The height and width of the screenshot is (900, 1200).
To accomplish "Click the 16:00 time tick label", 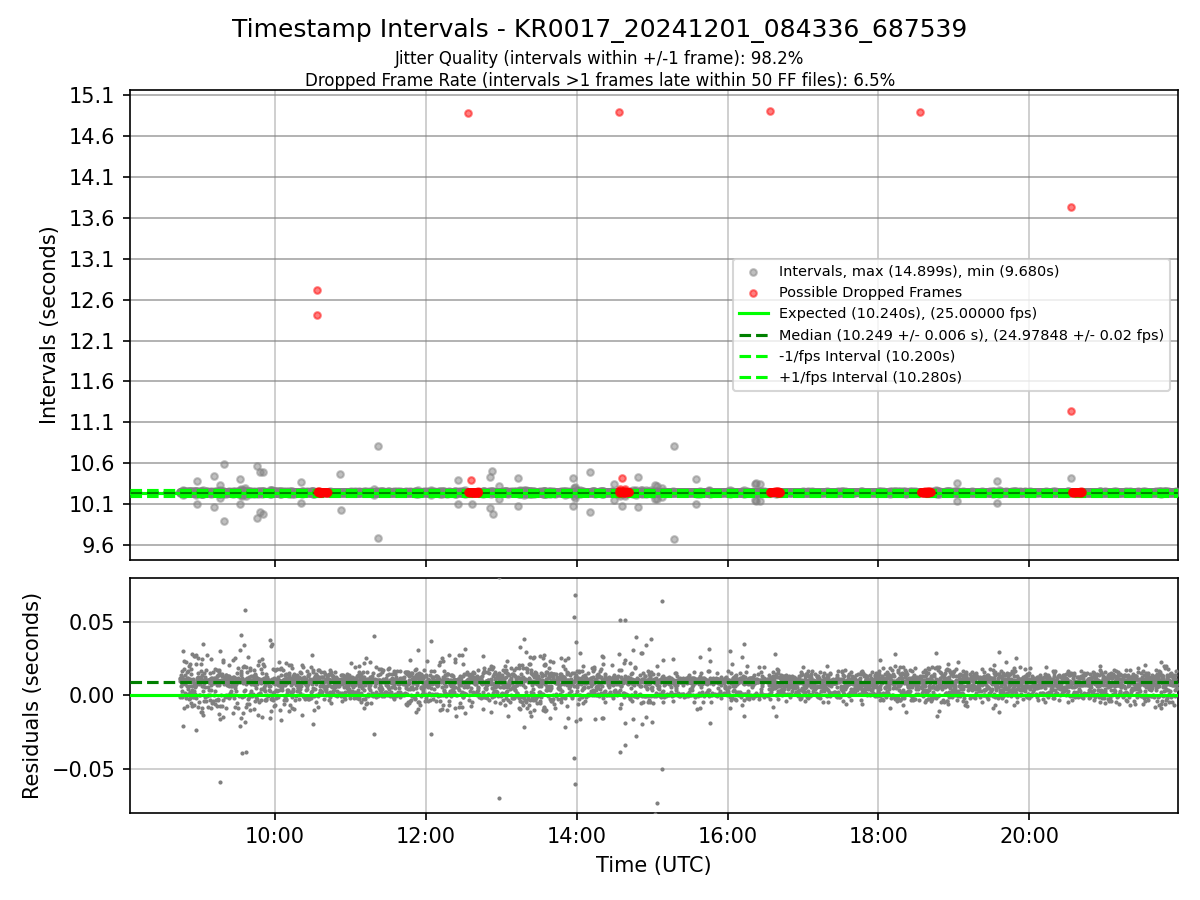I will click(x=728, y=835).
